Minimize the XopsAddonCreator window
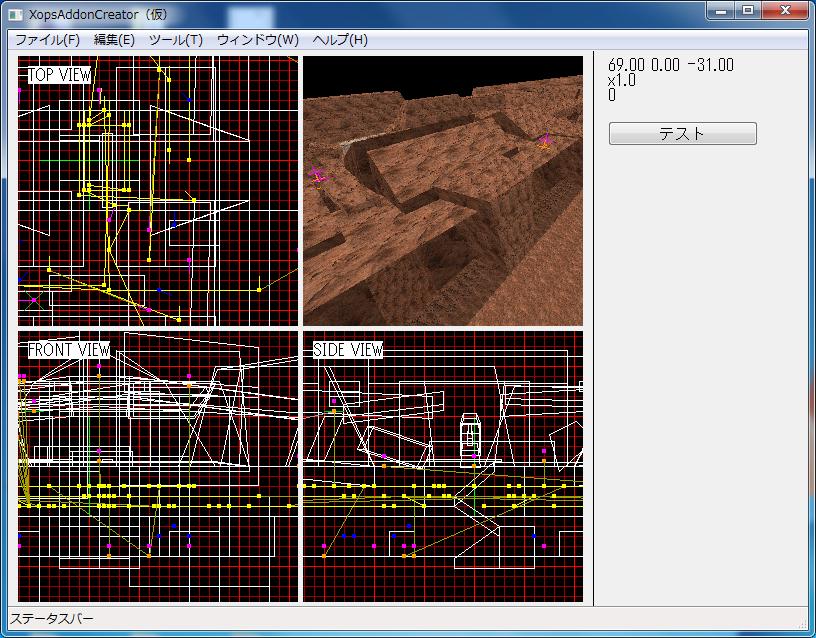816x638 pixels. pyautogui.click(x=721, y=10)
